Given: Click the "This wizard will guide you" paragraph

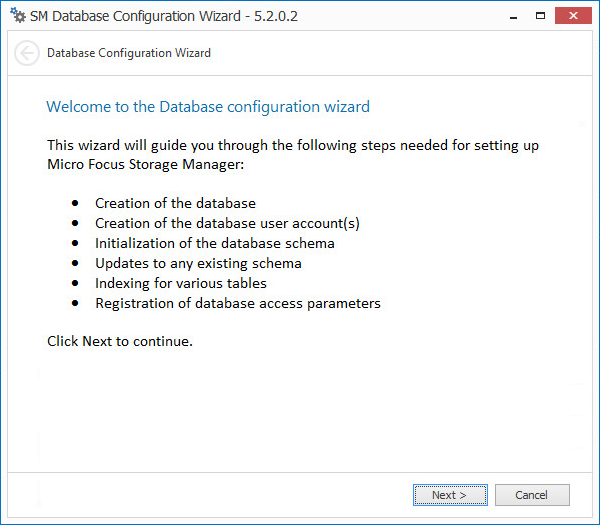Looking at the screenshot, I should (293, 146).
